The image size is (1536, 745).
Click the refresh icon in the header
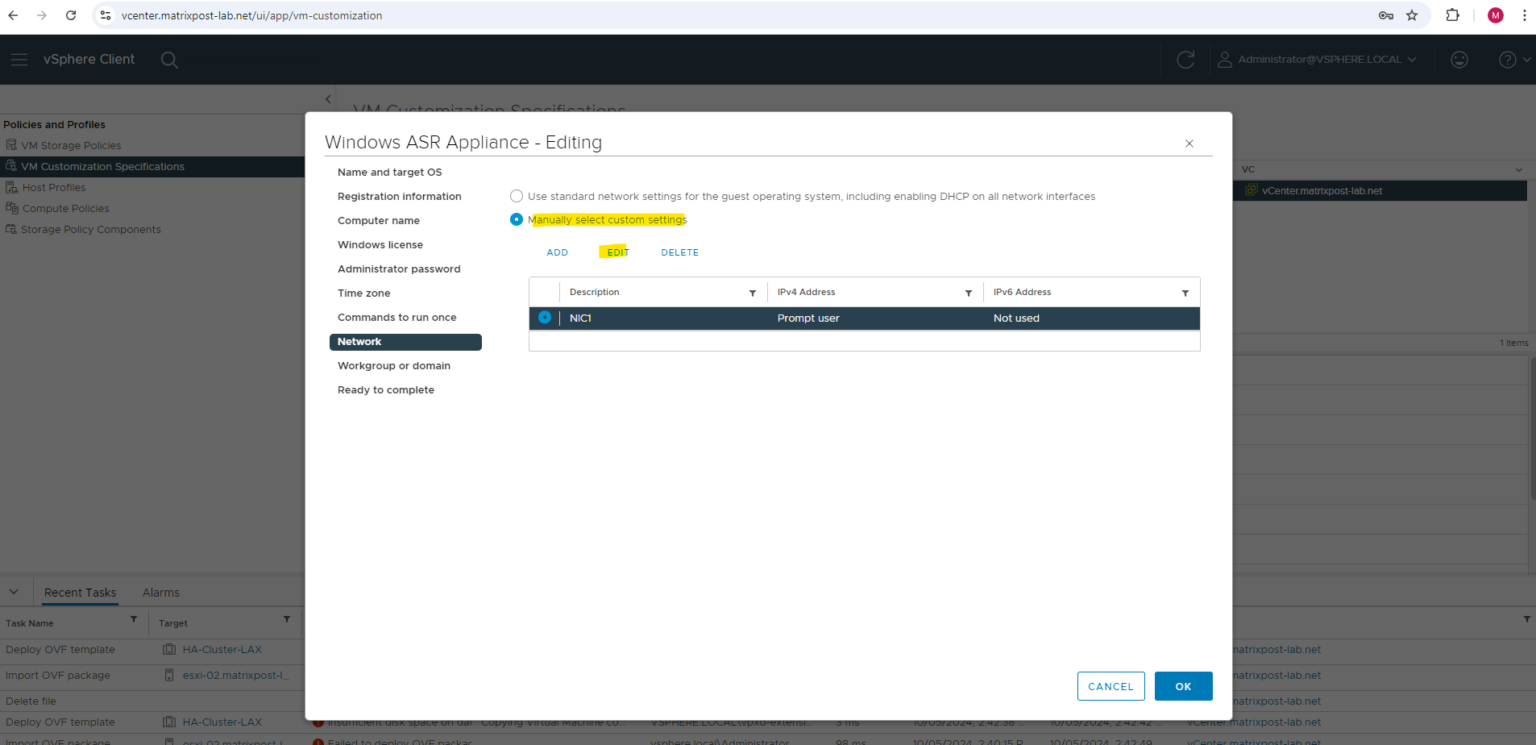coord(1185,60)
